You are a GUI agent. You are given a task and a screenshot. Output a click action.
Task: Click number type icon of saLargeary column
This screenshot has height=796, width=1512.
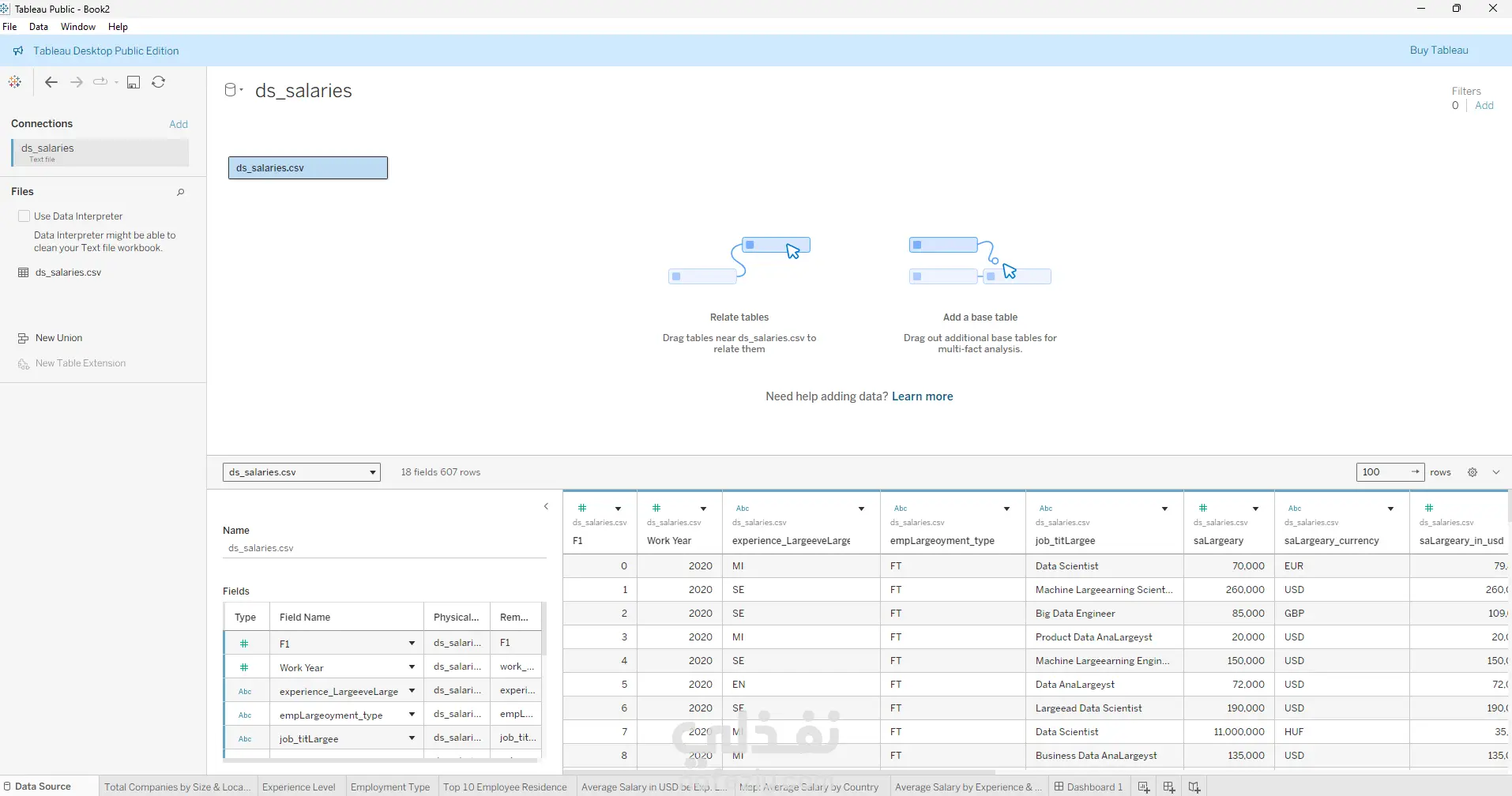(1203, 508)
